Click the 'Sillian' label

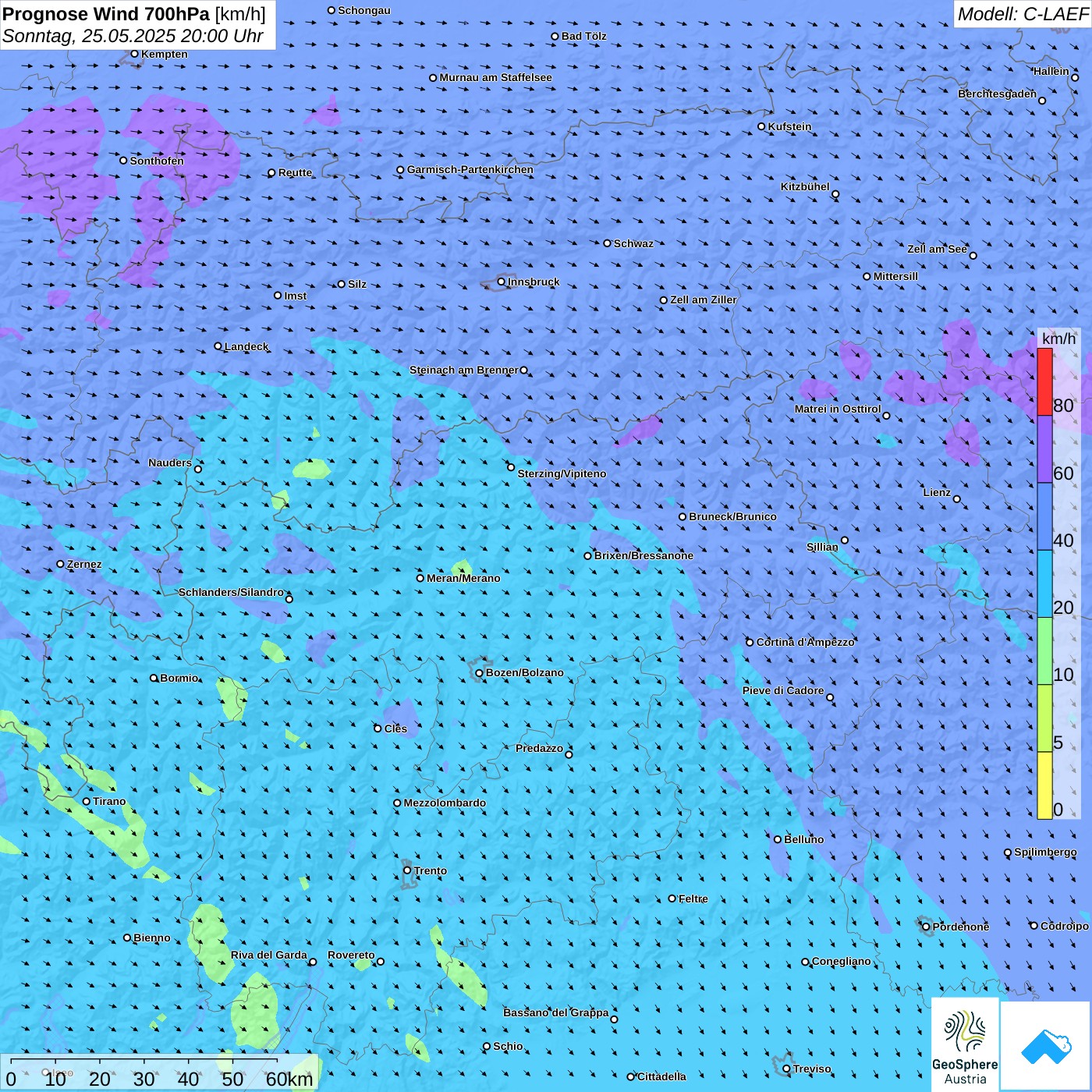822,547
